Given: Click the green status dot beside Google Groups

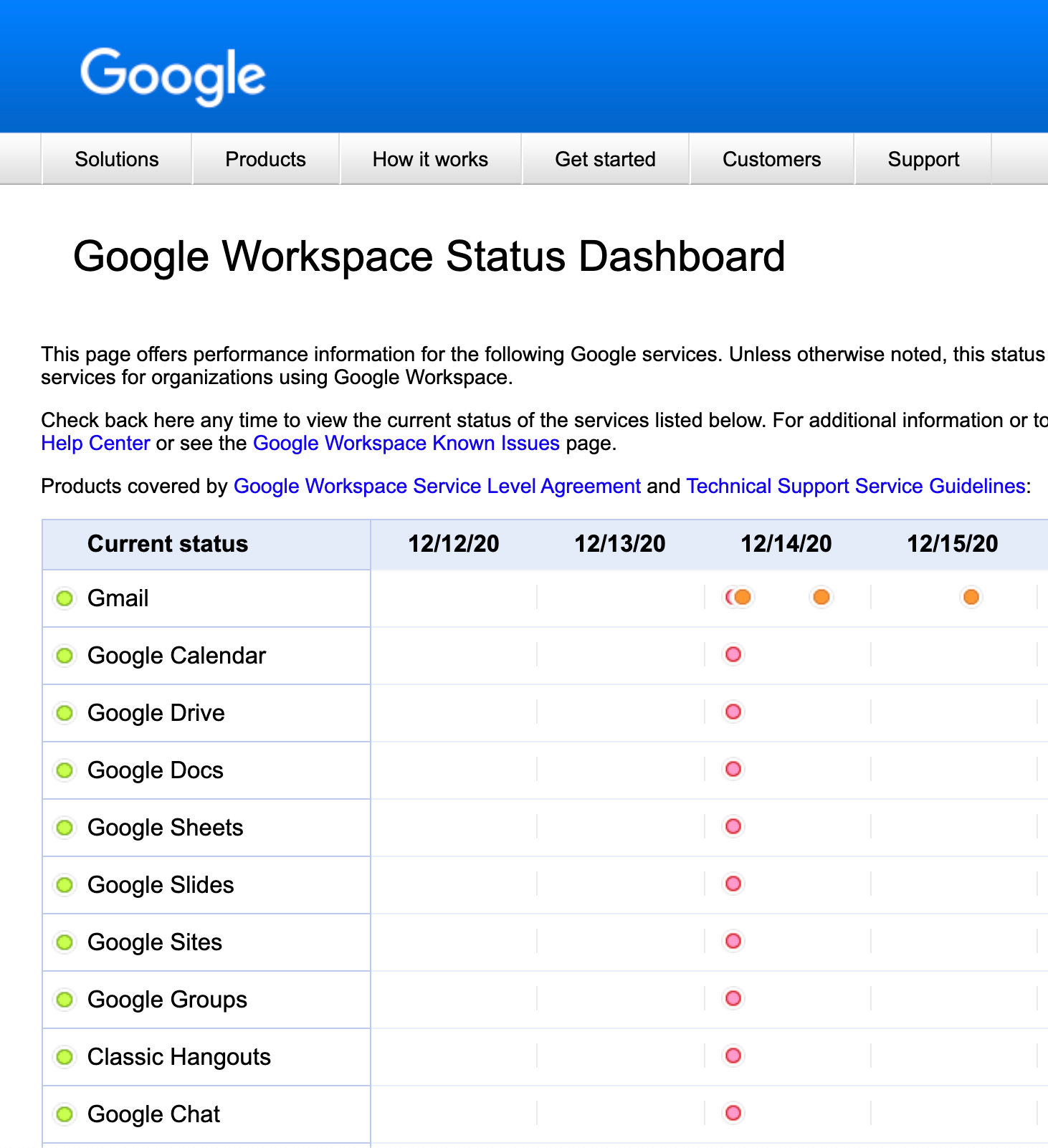Looking at the screenshot, I should click(65, 999).
